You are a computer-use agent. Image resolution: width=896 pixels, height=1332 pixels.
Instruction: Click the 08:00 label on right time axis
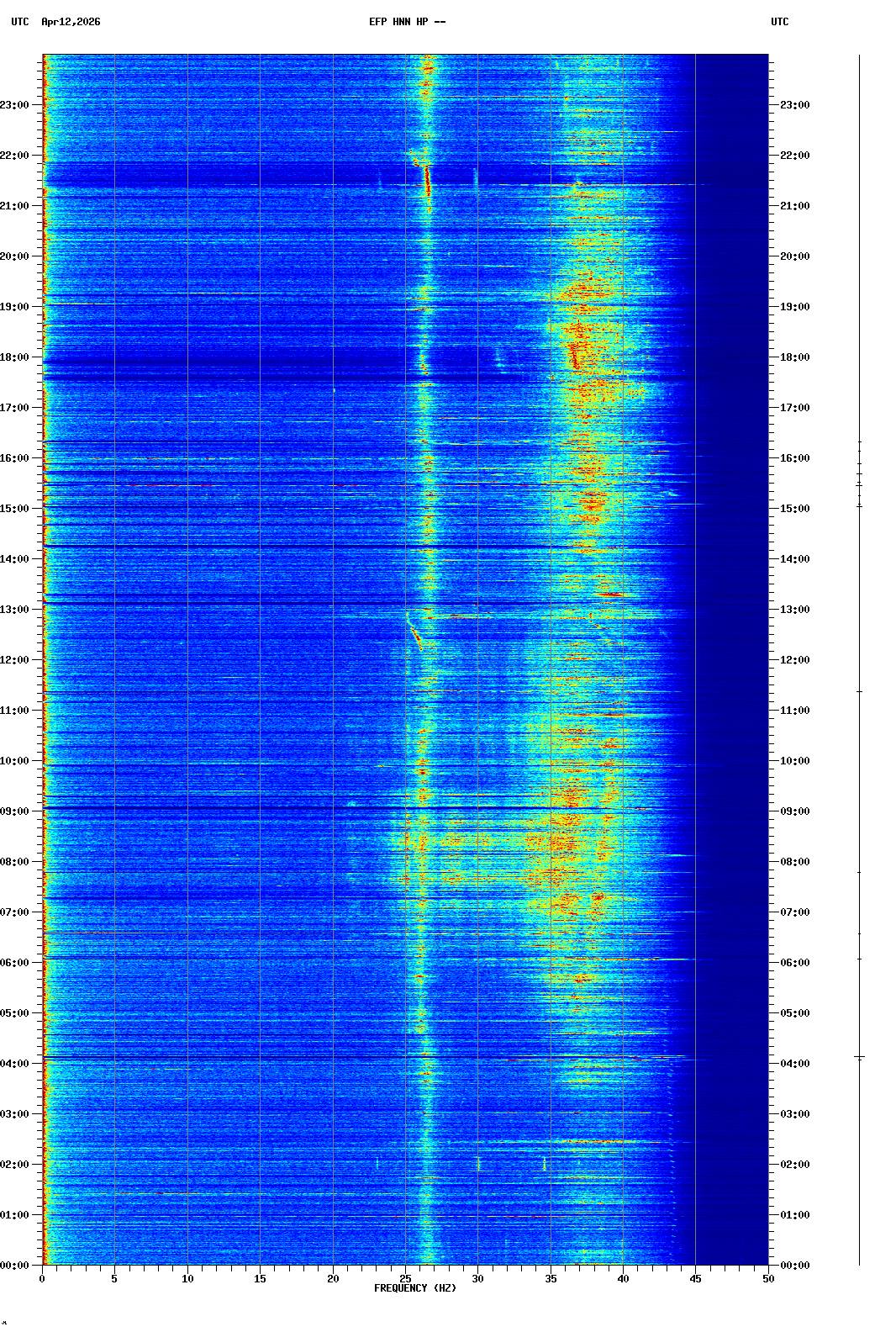pos(794,862)
